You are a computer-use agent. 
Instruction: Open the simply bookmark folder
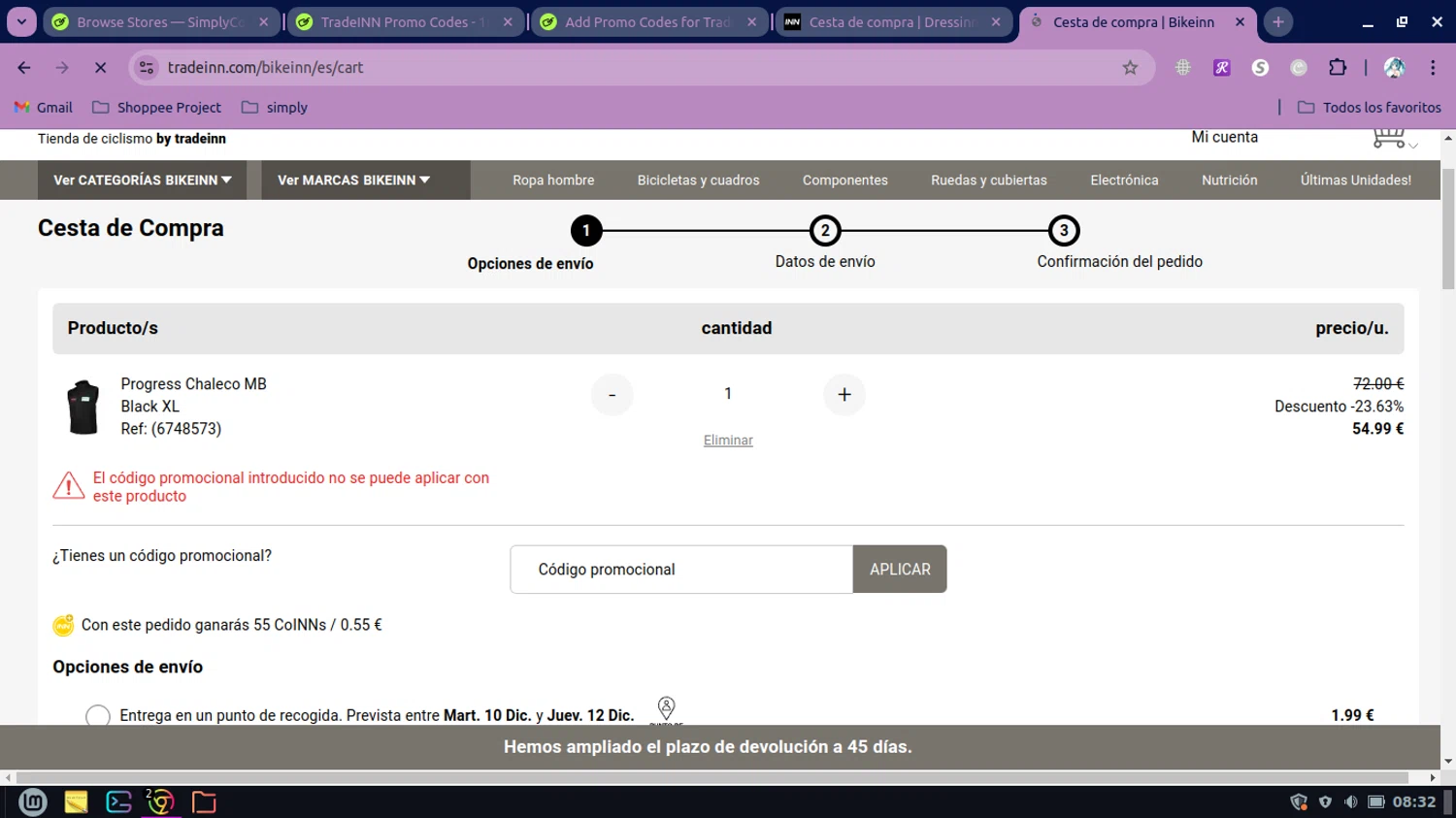coord(275,107)
